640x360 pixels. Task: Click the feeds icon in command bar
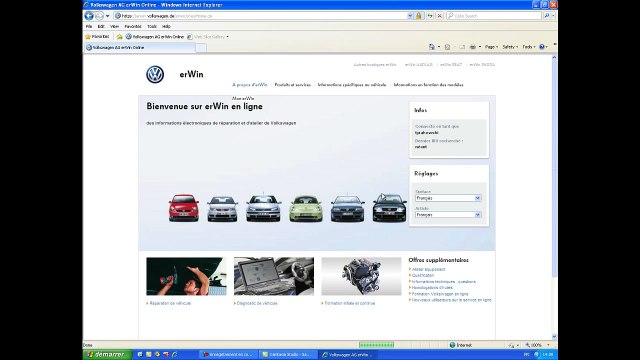point(447,47)
